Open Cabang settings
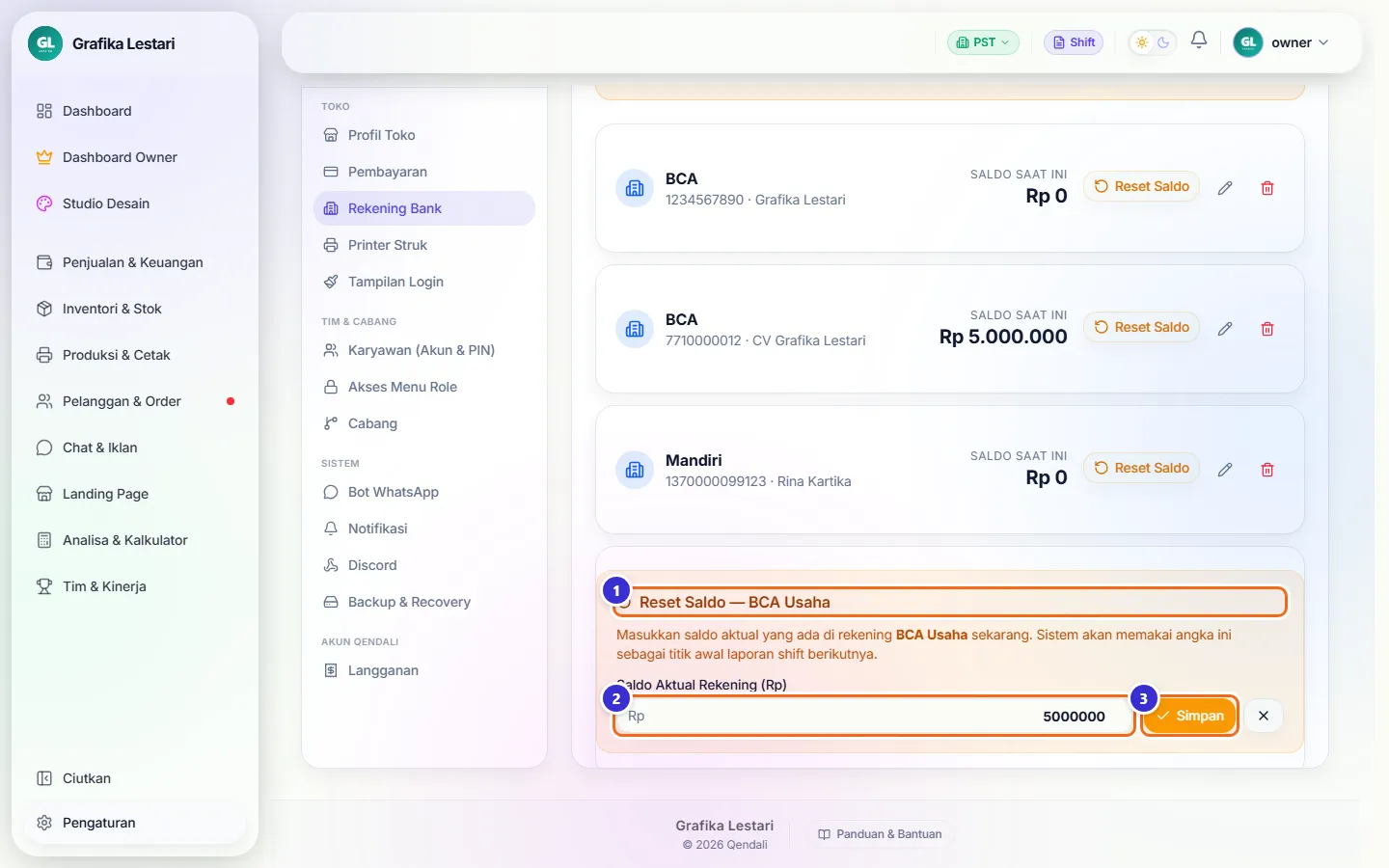Screen dimensions: 1389x868 point(424,423)
